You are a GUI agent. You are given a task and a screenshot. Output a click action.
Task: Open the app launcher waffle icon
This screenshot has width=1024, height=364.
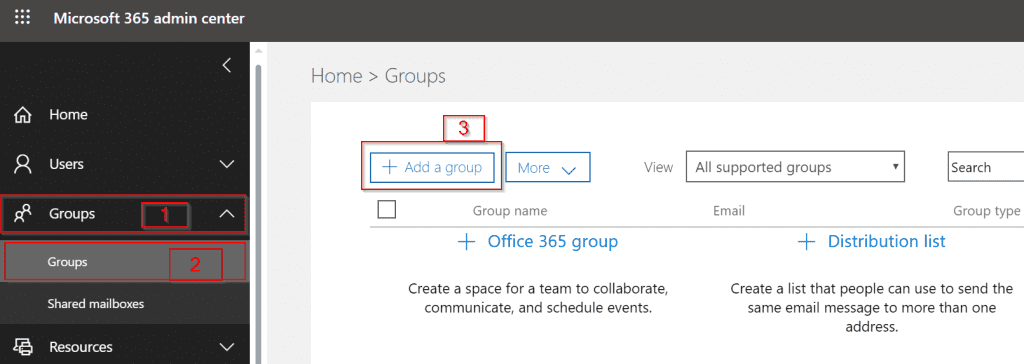[23, 18]
